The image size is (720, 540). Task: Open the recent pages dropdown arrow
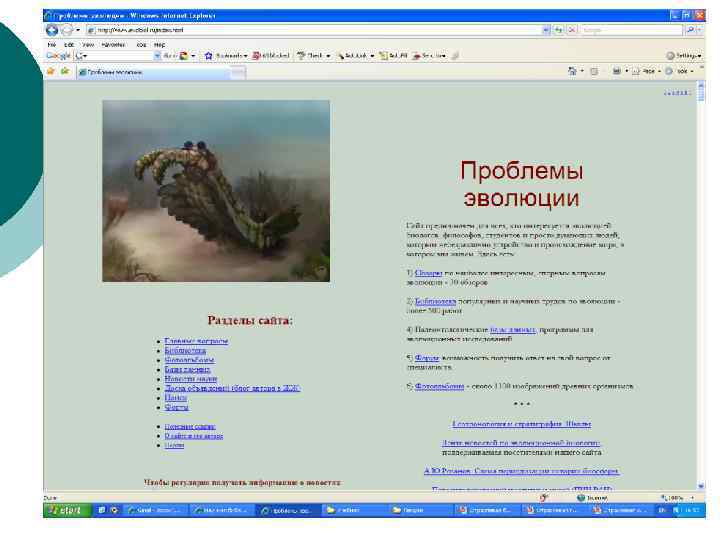pyautogui.click(x=78, y=30)
